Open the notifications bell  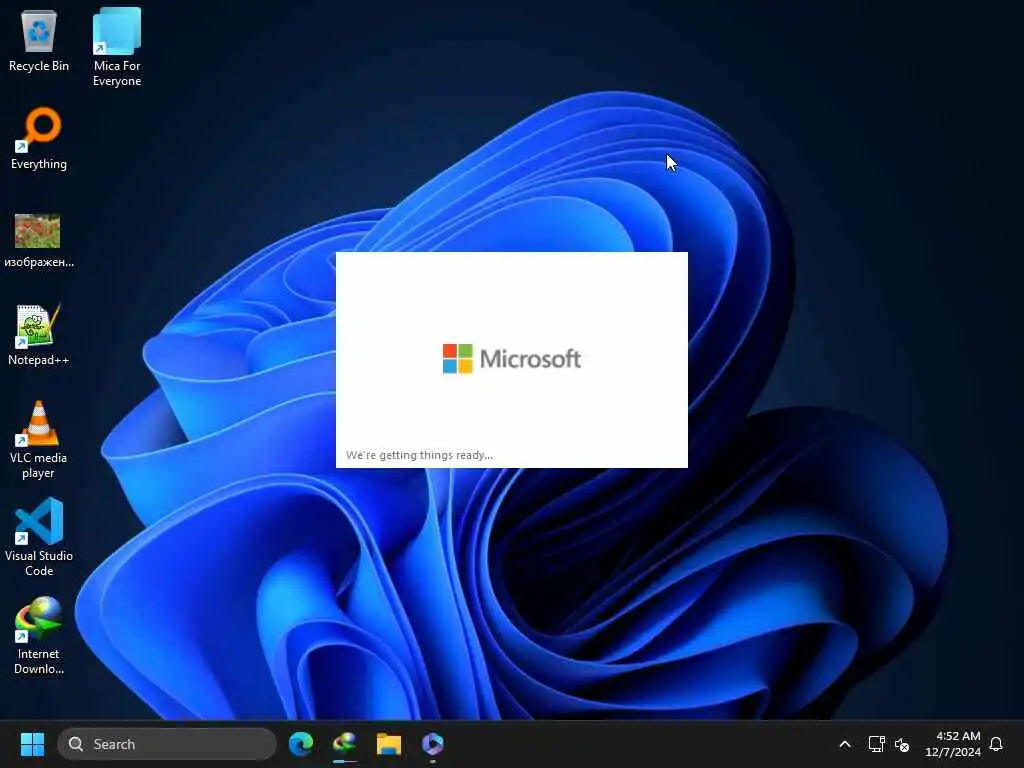[x=996, y=744]
